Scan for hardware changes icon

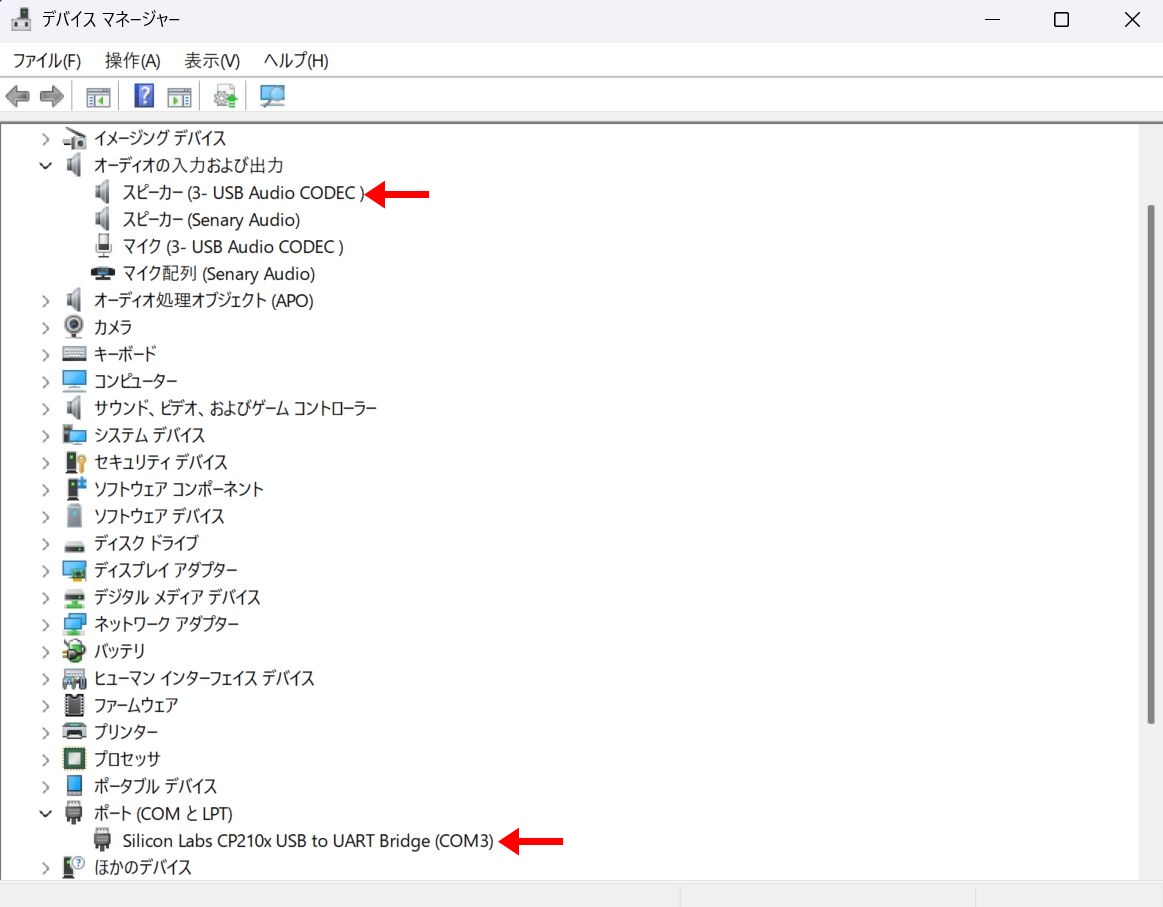coord(272,97)
